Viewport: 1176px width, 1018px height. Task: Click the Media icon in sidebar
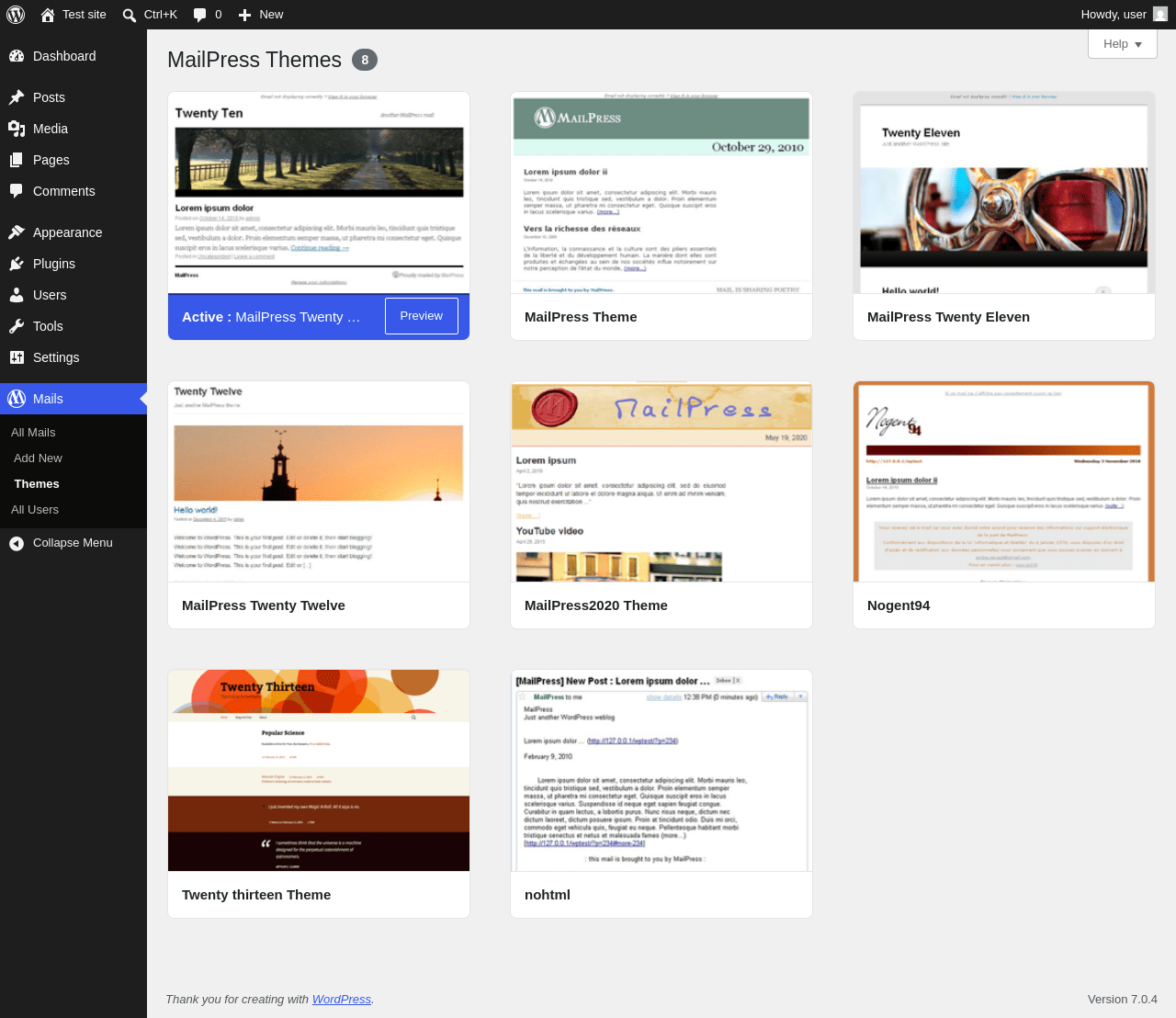17,129
